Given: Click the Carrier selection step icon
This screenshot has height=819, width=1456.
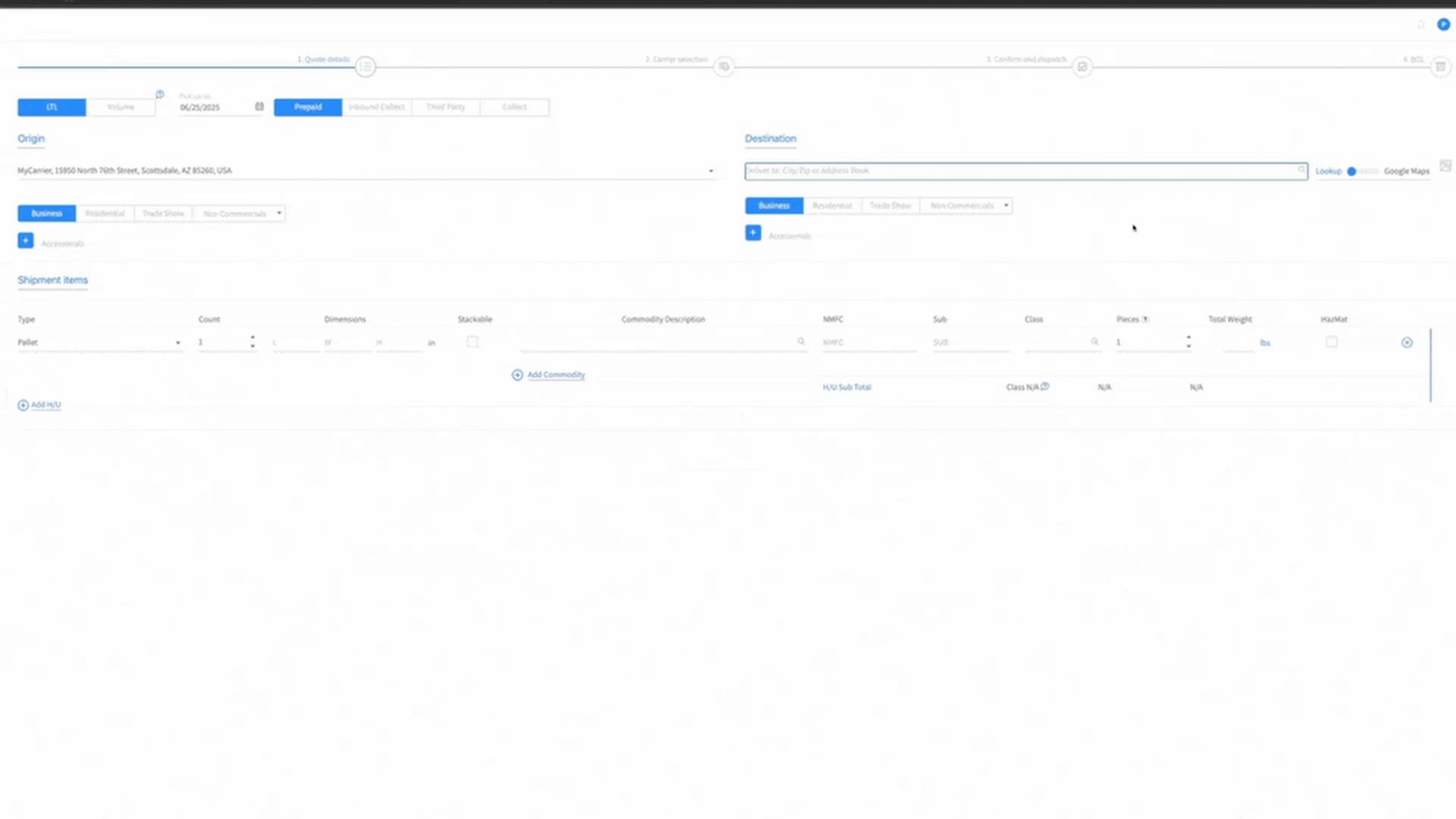Looking at the screenshot, I should point(723,67).
